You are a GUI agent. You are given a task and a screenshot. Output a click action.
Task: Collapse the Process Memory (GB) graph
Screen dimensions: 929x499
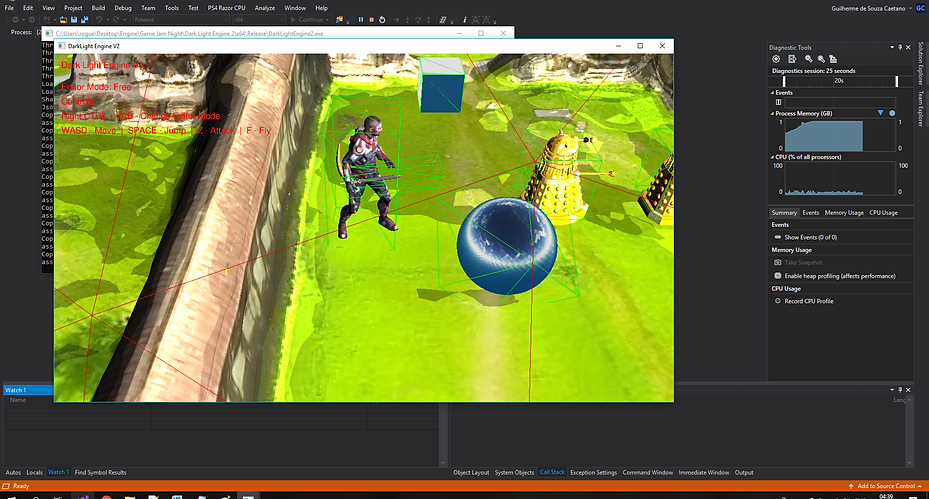click(772, 113)
